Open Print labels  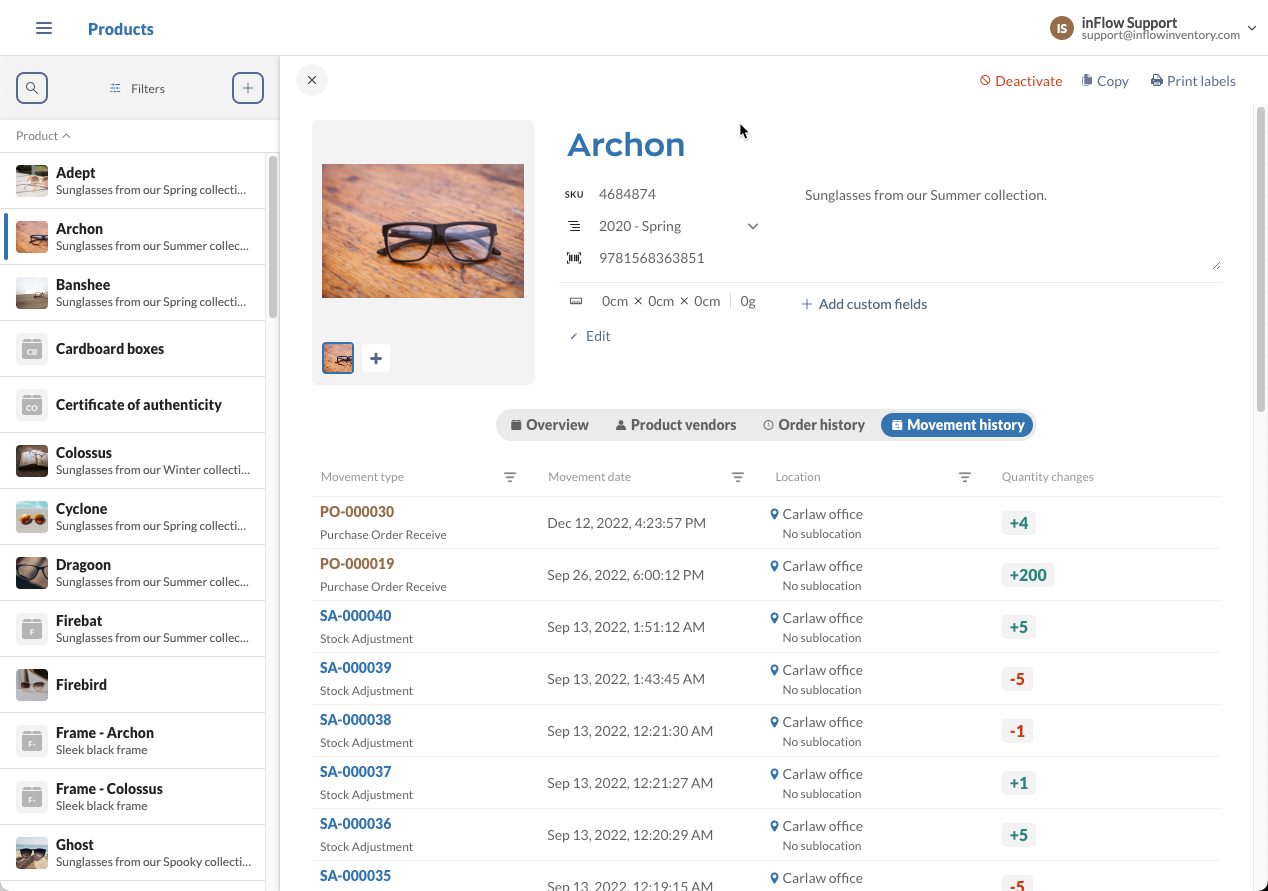click(1192, 80)
